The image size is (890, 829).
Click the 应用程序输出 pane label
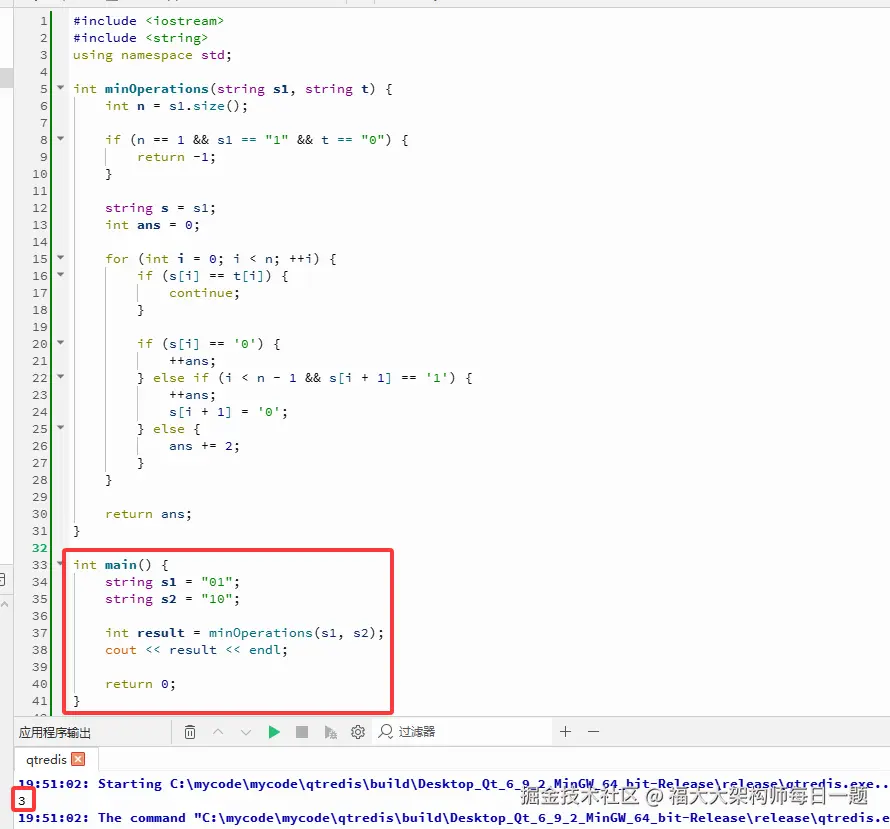[54, 733]
